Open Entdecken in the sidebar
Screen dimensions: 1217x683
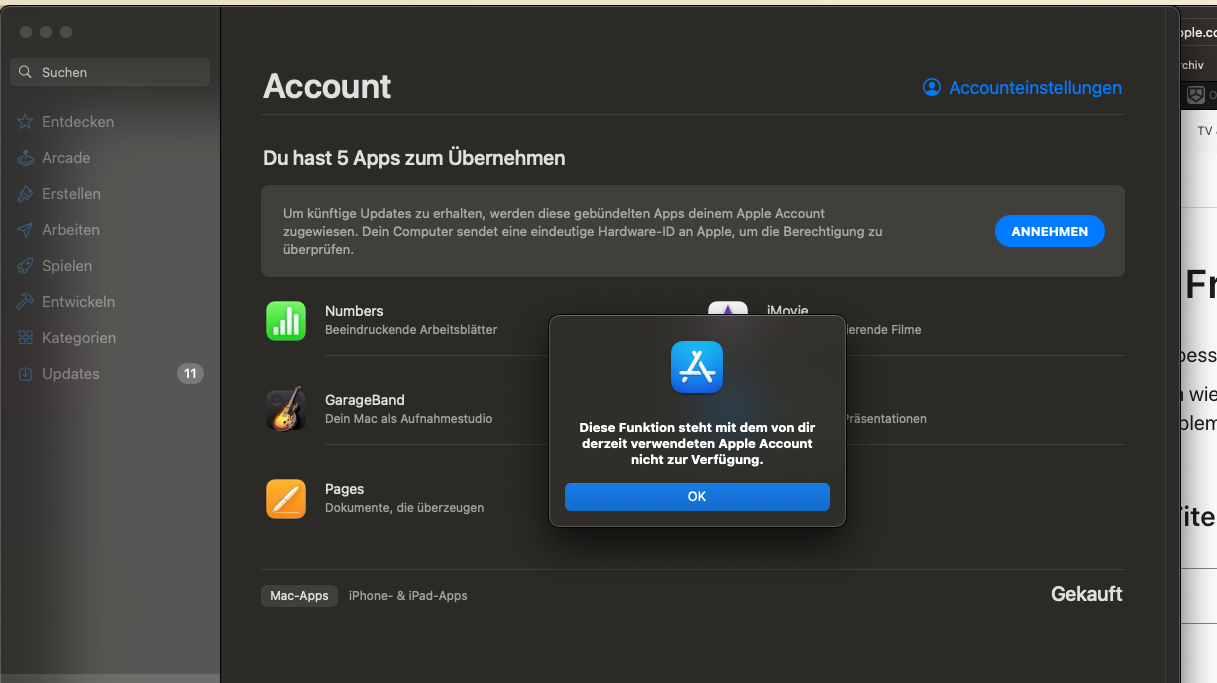(78, 122)
